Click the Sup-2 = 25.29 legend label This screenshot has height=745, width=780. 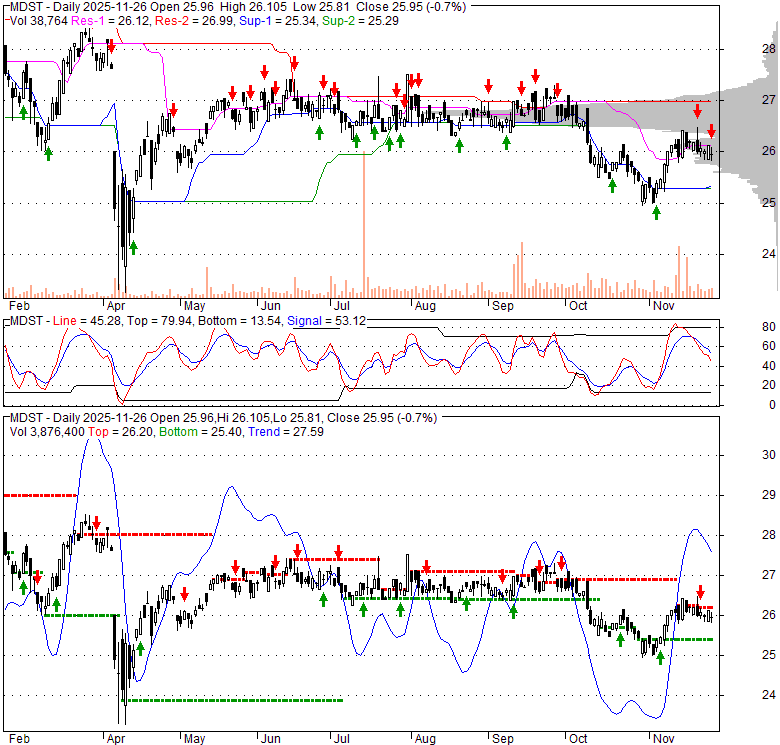(360, 21)
